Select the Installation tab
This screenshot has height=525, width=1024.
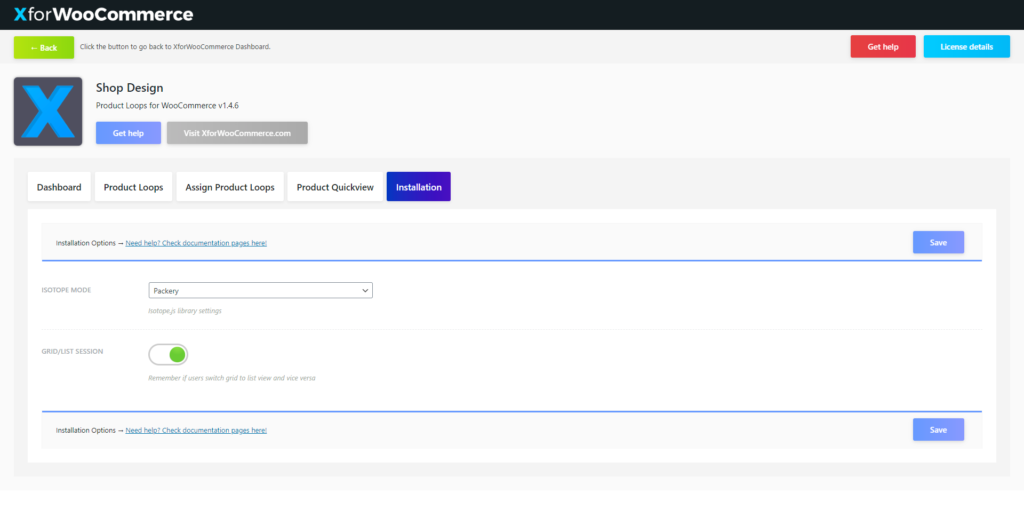[x=419, y=187]
